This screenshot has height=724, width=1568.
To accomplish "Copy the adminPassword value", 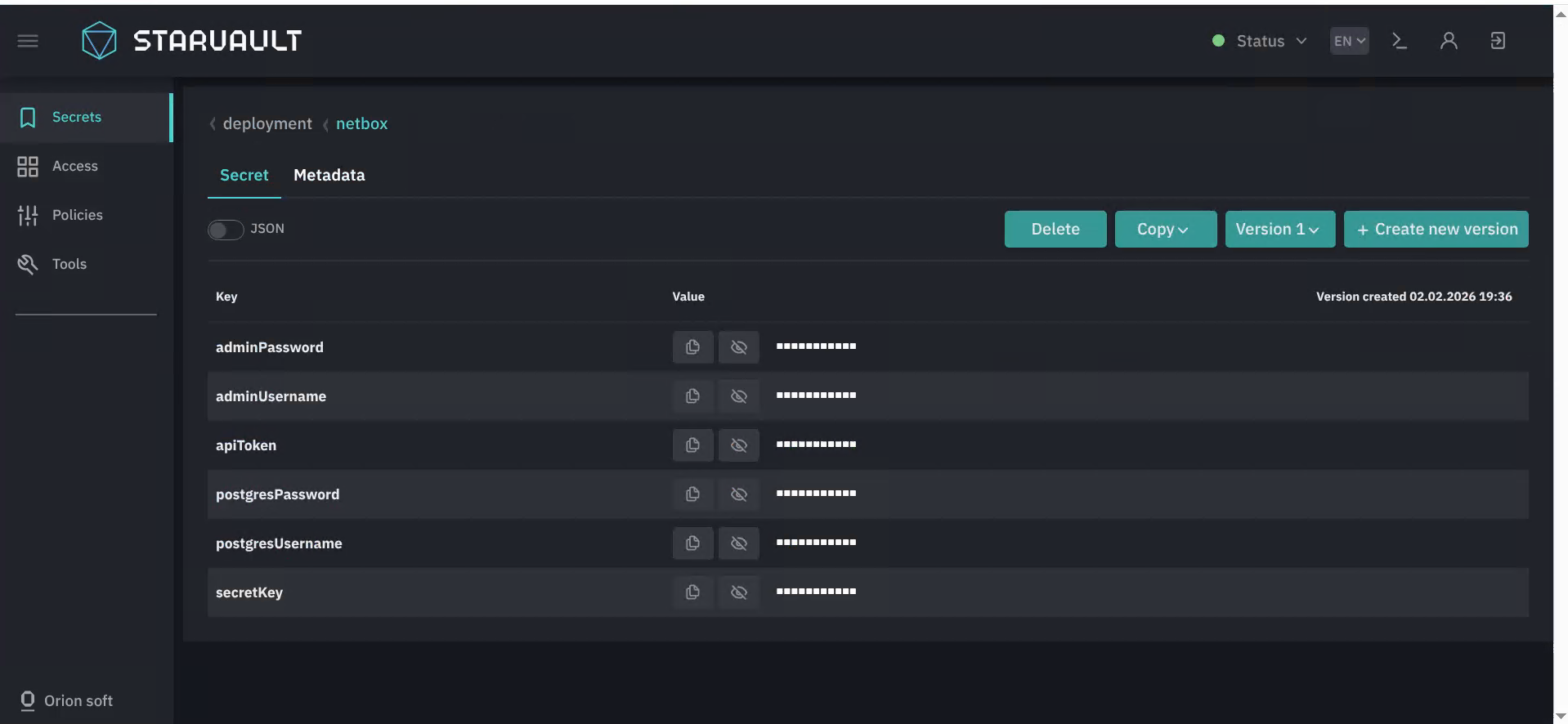I will (692, 347).
